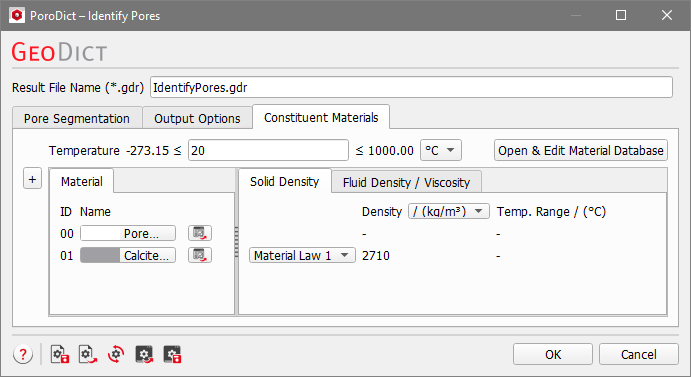Screen dimensions: 691x377
Task: Click the gray Calcite color swatch
Action: pos(100,255)
